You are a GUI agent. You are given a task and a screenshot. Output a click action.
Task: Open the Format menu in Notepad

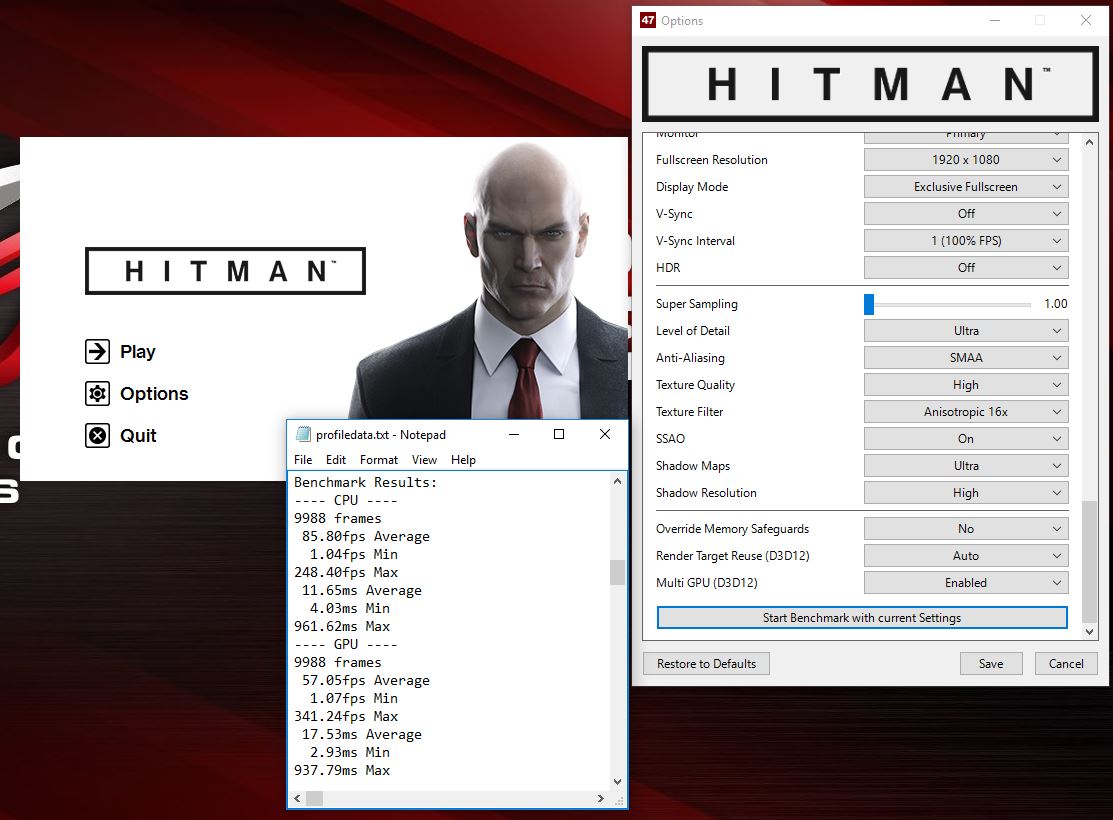[x=379, y=459]
